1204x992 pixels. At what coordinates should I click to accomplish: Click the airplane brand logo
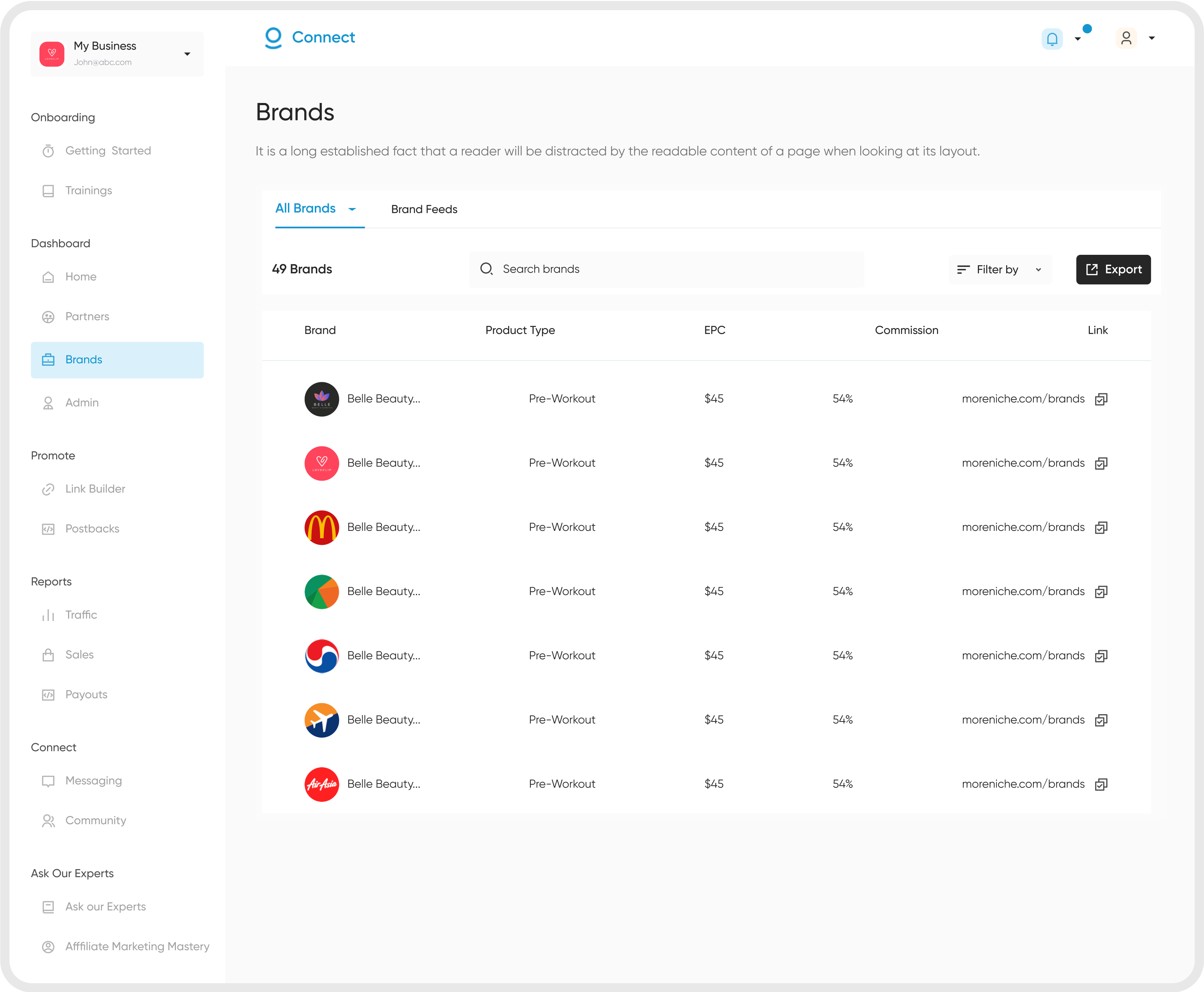322,720
